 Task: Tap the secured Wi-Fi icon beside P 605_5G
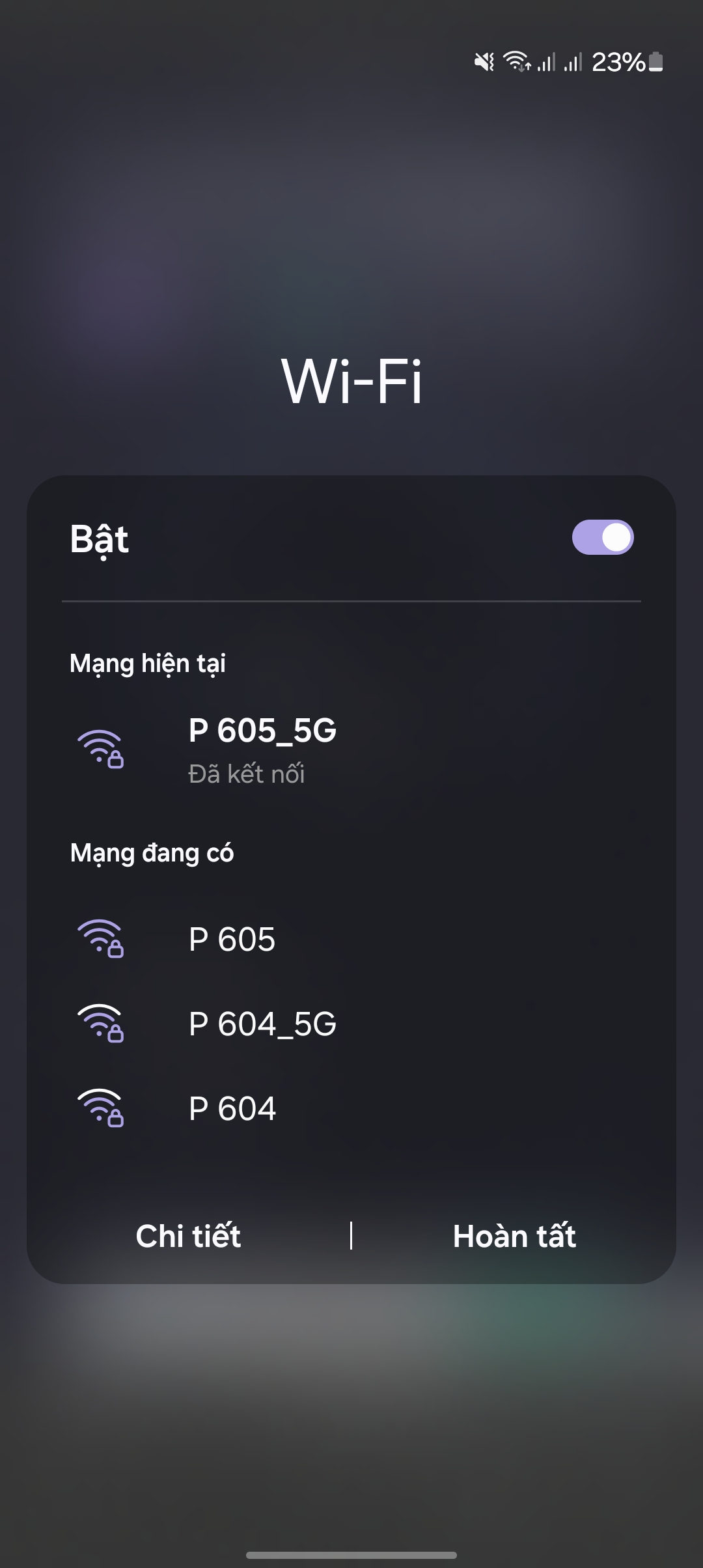tap(101, 749)
